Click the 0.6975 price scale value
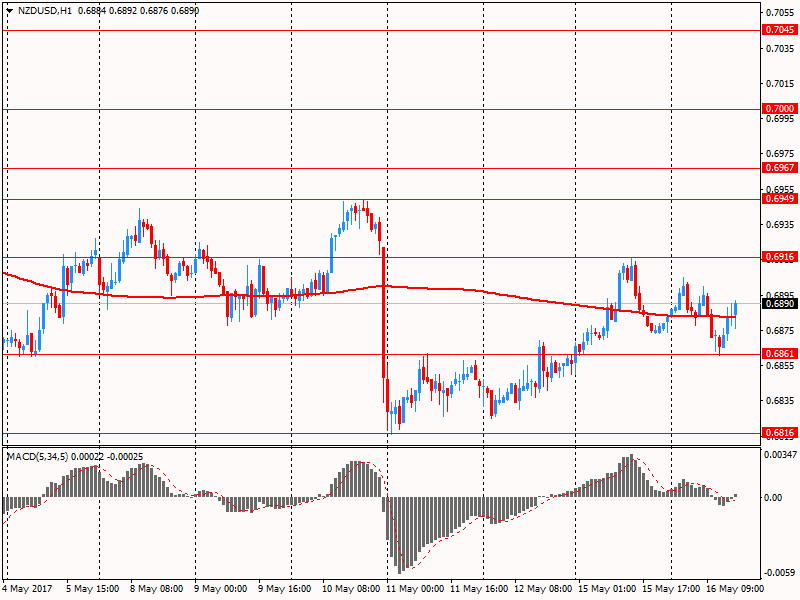 tap(781, 154)
